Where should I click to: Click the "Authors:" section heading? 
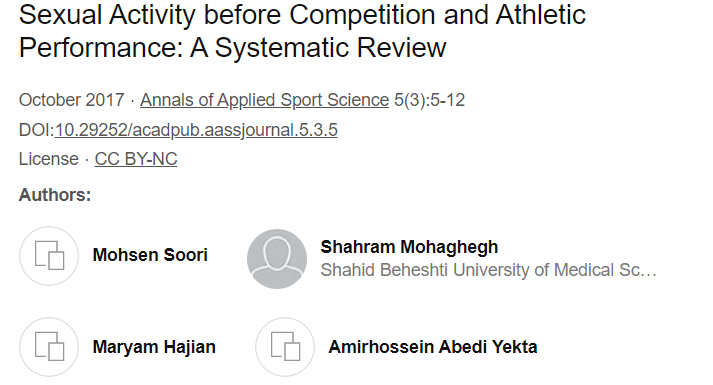click(x=55, y=195)
